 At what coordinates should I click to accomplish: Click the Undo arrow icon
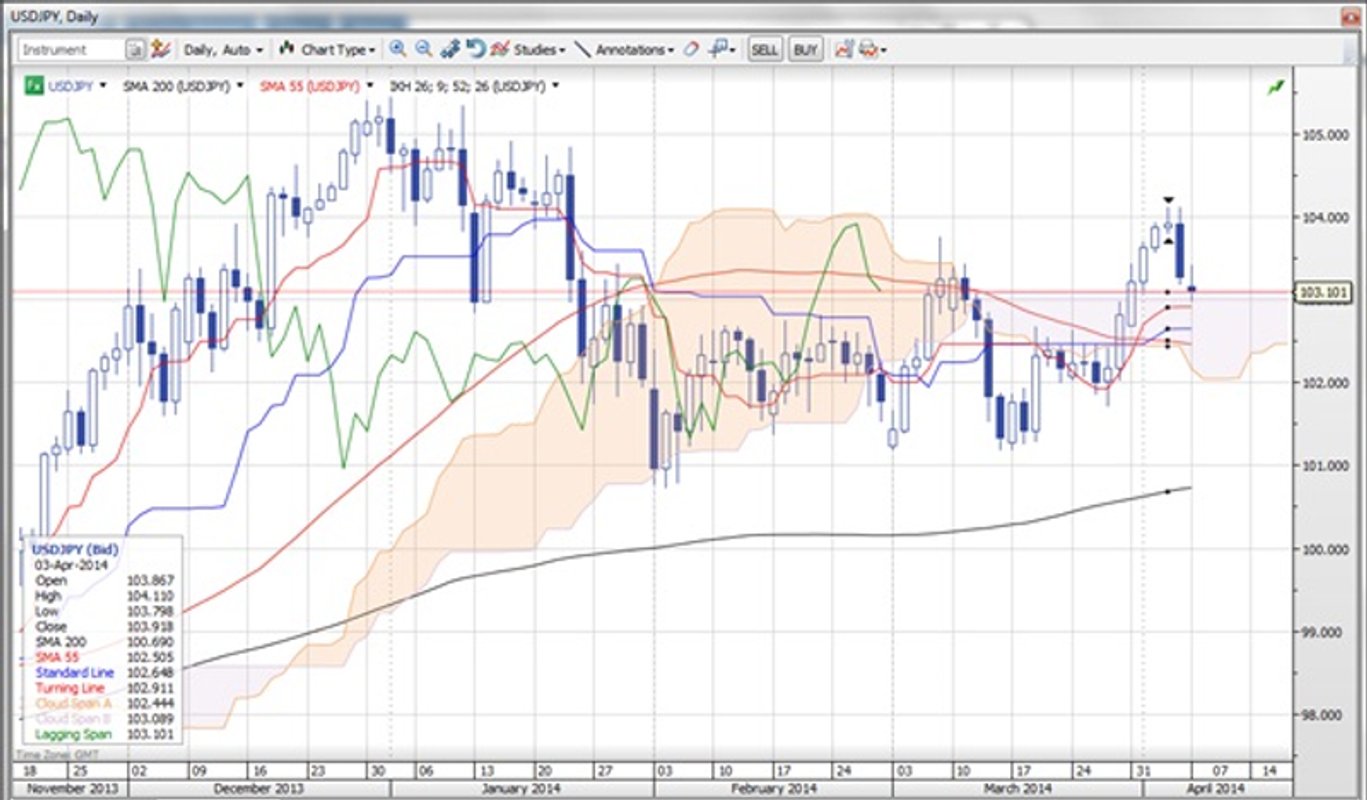click(474, 48)
